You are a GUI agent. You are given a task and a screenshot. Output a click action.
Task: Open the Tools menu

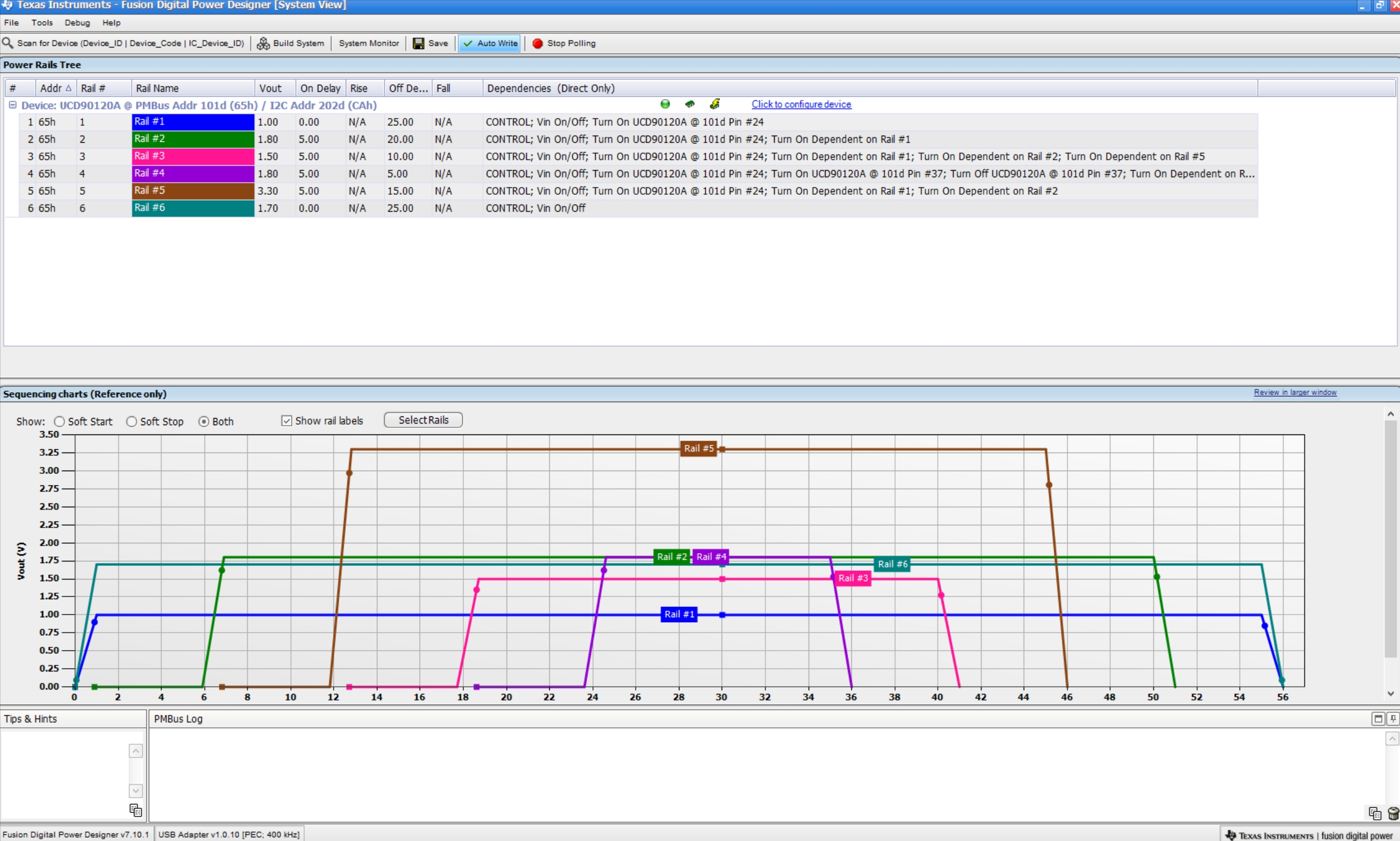point(42,22)
